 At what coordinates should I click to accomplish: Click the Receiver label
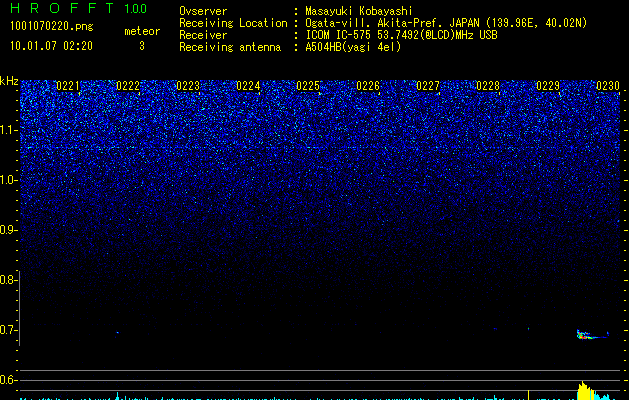pos(203,35)
